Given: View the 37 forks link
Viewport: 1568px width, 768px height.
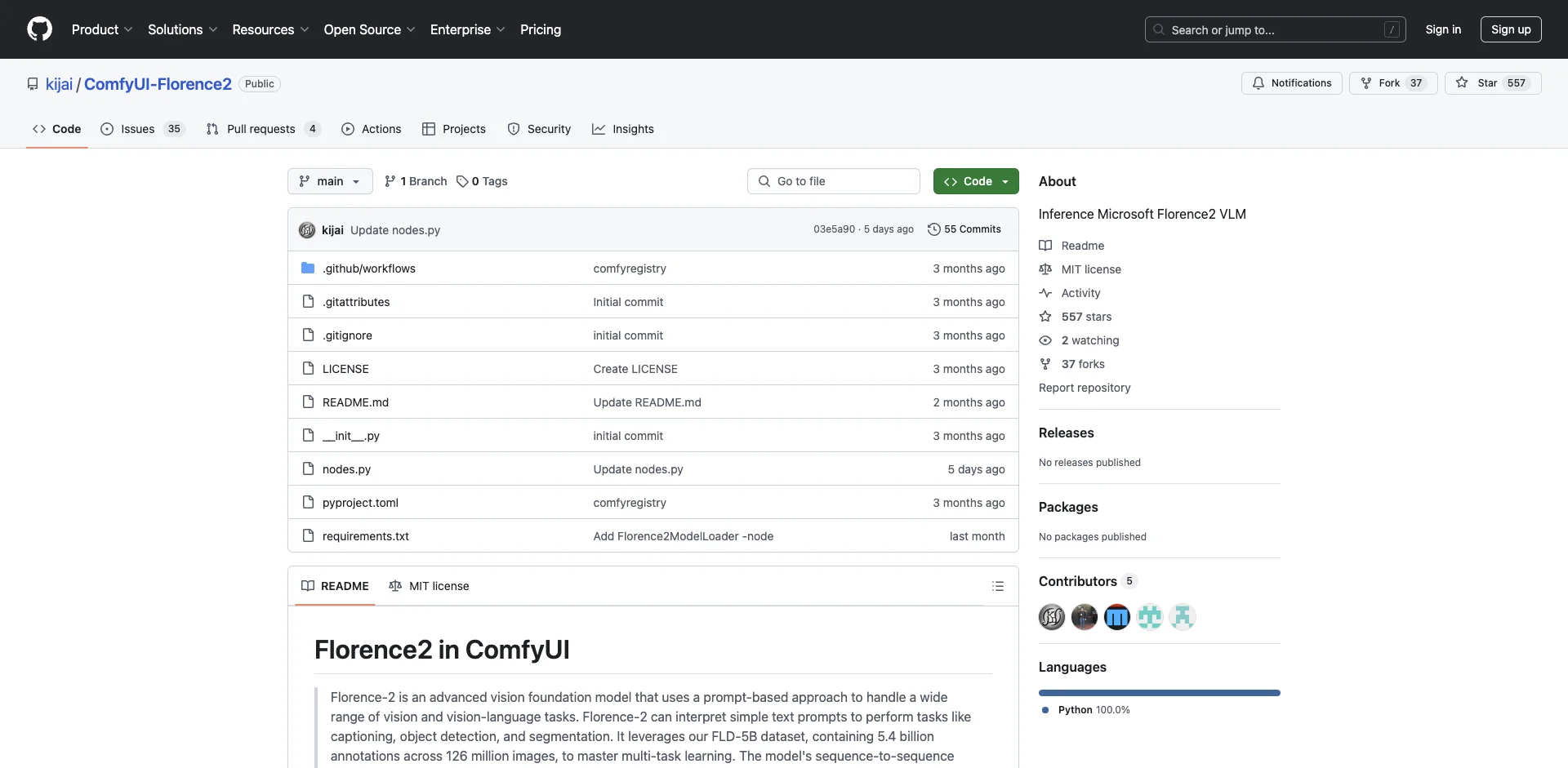Looking at the screenshot, I should pos(1071,364).
